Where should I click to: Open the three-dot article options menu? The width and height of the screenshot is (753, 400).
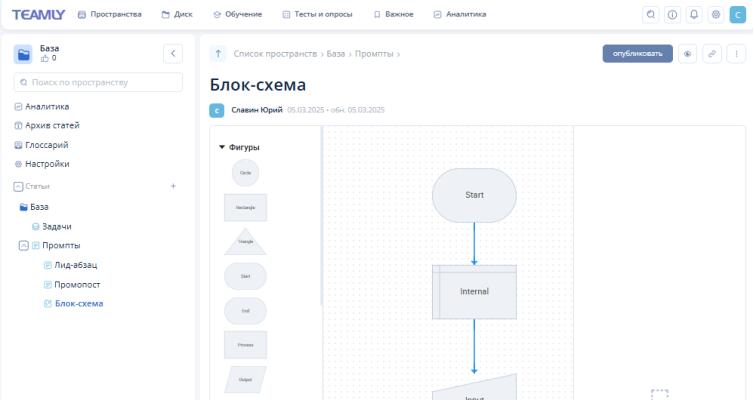[737, 54]
